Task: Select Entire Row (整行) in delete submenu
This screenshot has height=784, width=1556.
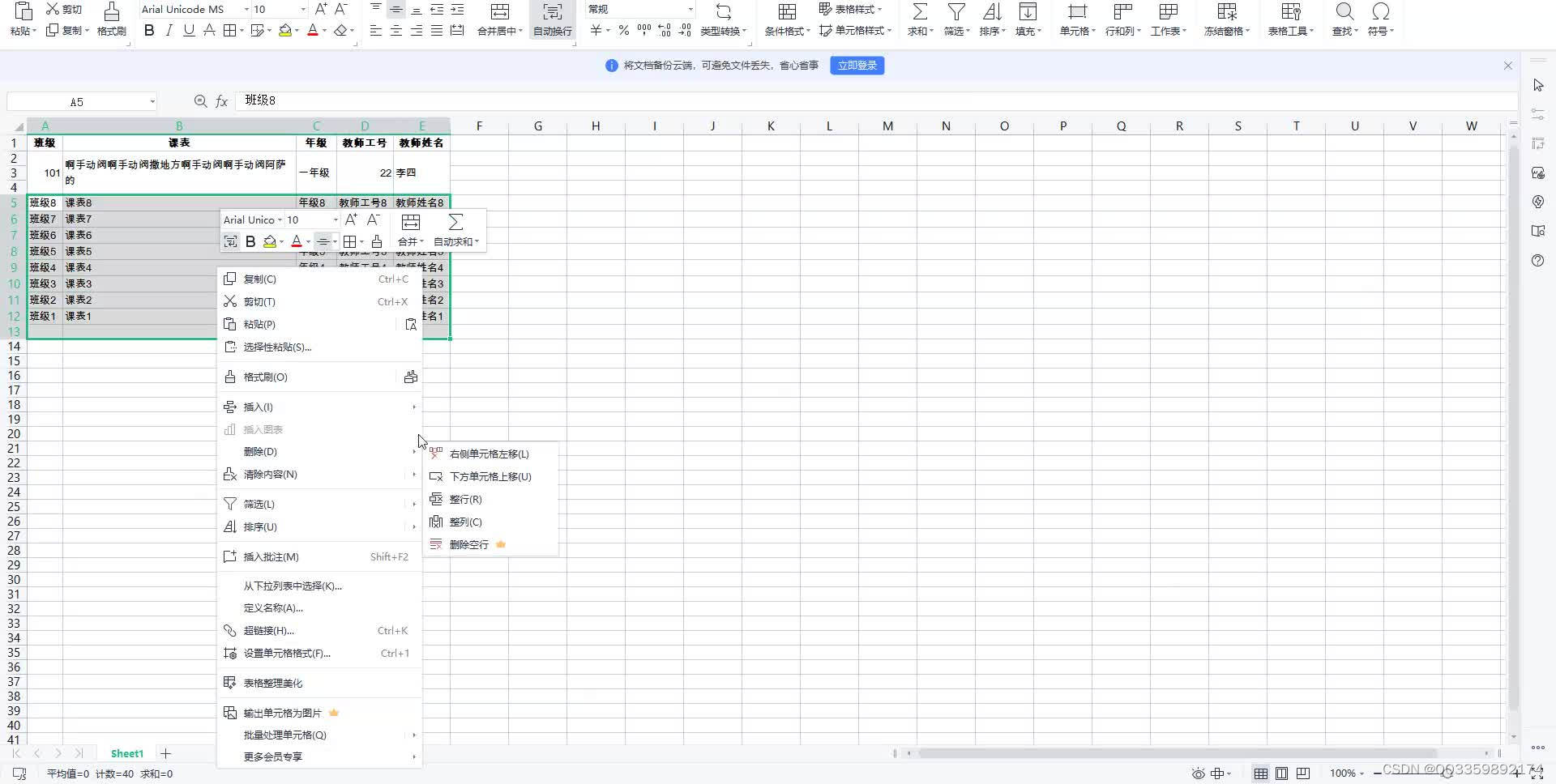Action: coord(491,499)
